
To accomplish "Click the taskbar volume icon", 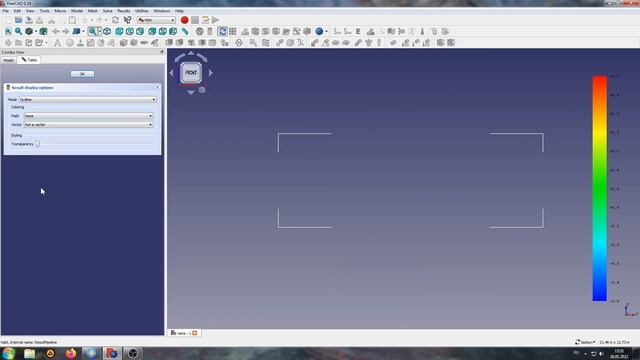I will coord(601,353).
